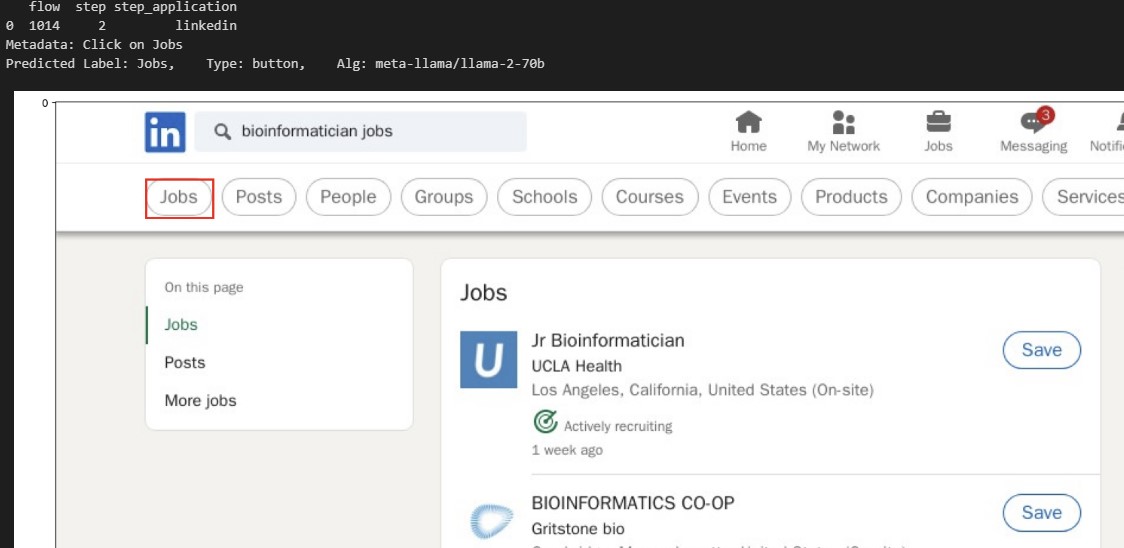Open the My Network icon
The width and height of the screenshot is (1124, 548).
843,123
